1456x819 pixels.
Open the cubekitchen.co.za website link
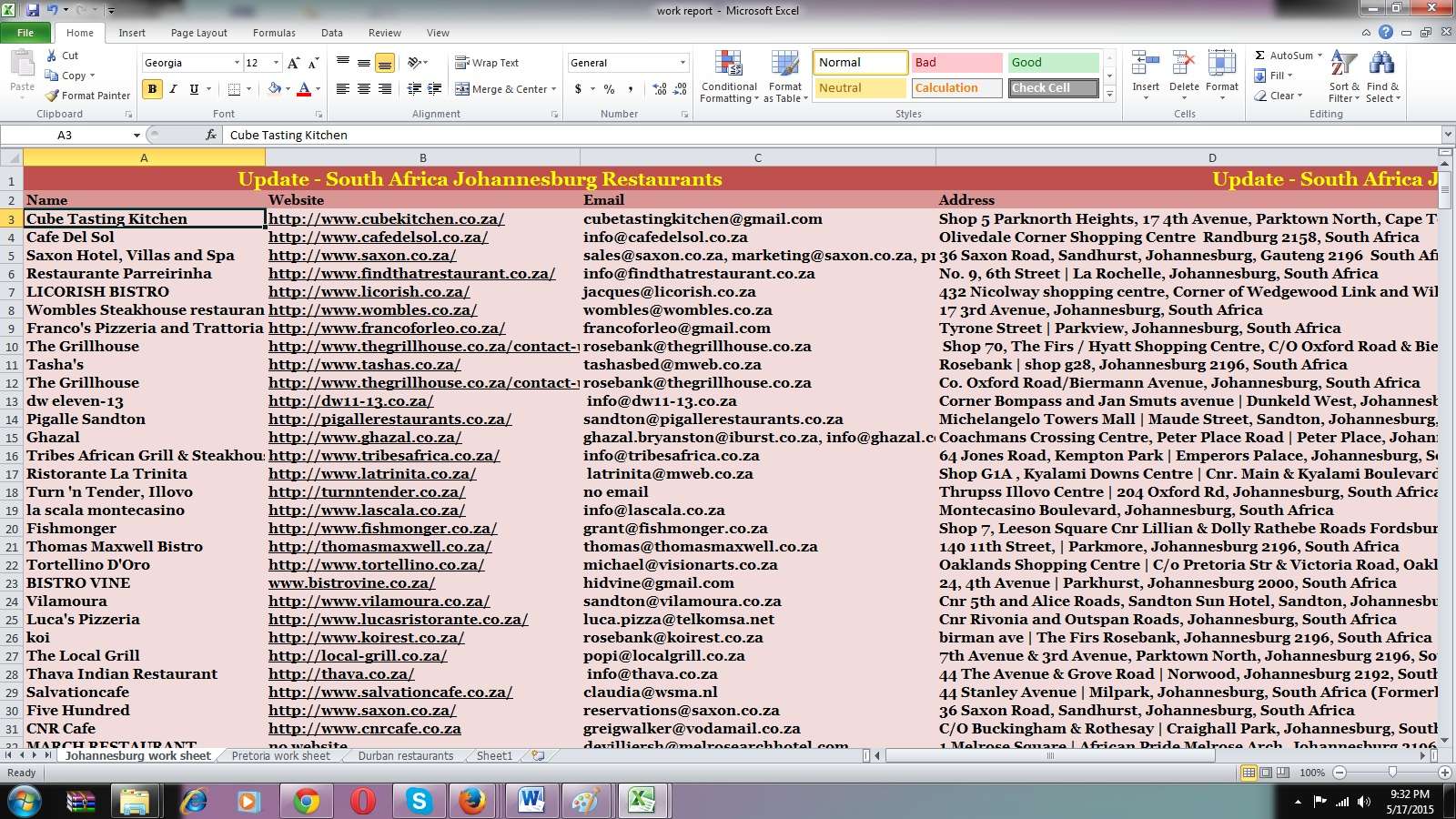386,218
